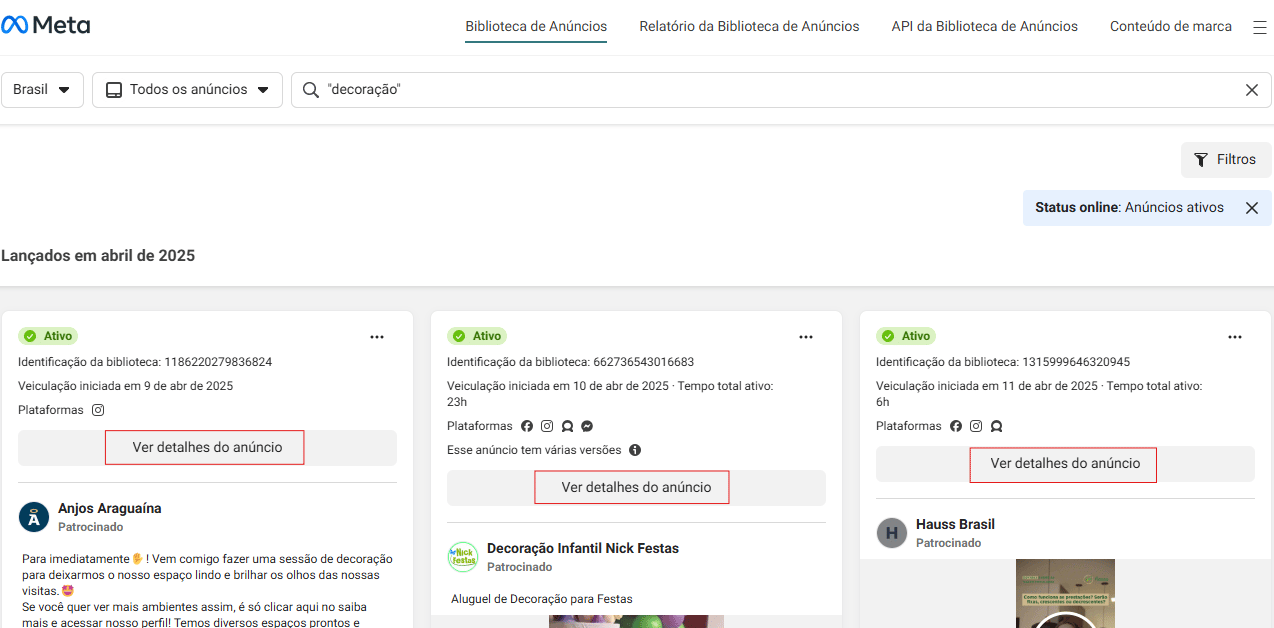
Task: Click the green Ativo badge on Anjos Araguaína ad
Action: pyautogui.click(x=48, y=336)
